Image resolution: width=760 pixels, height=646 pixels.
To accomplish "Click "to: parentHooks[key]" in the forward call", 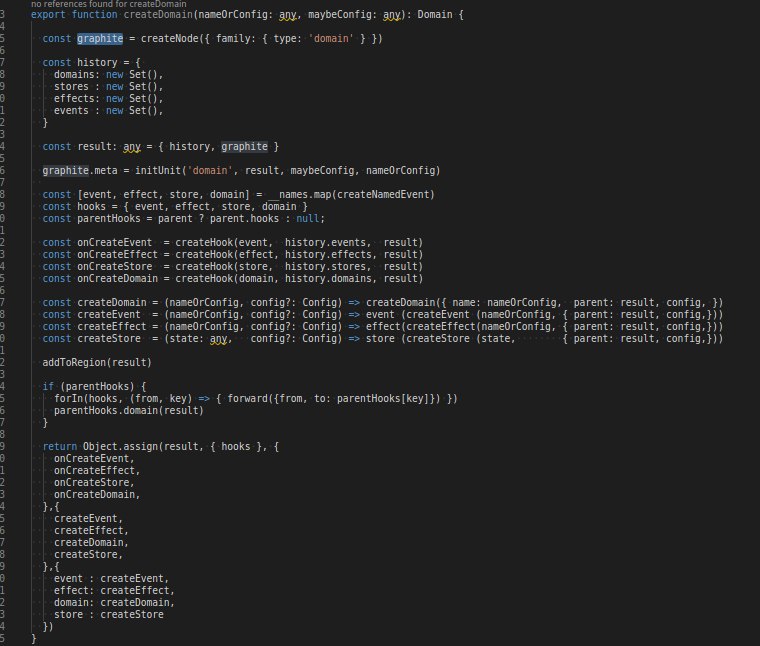I will [x=374, y=398].
